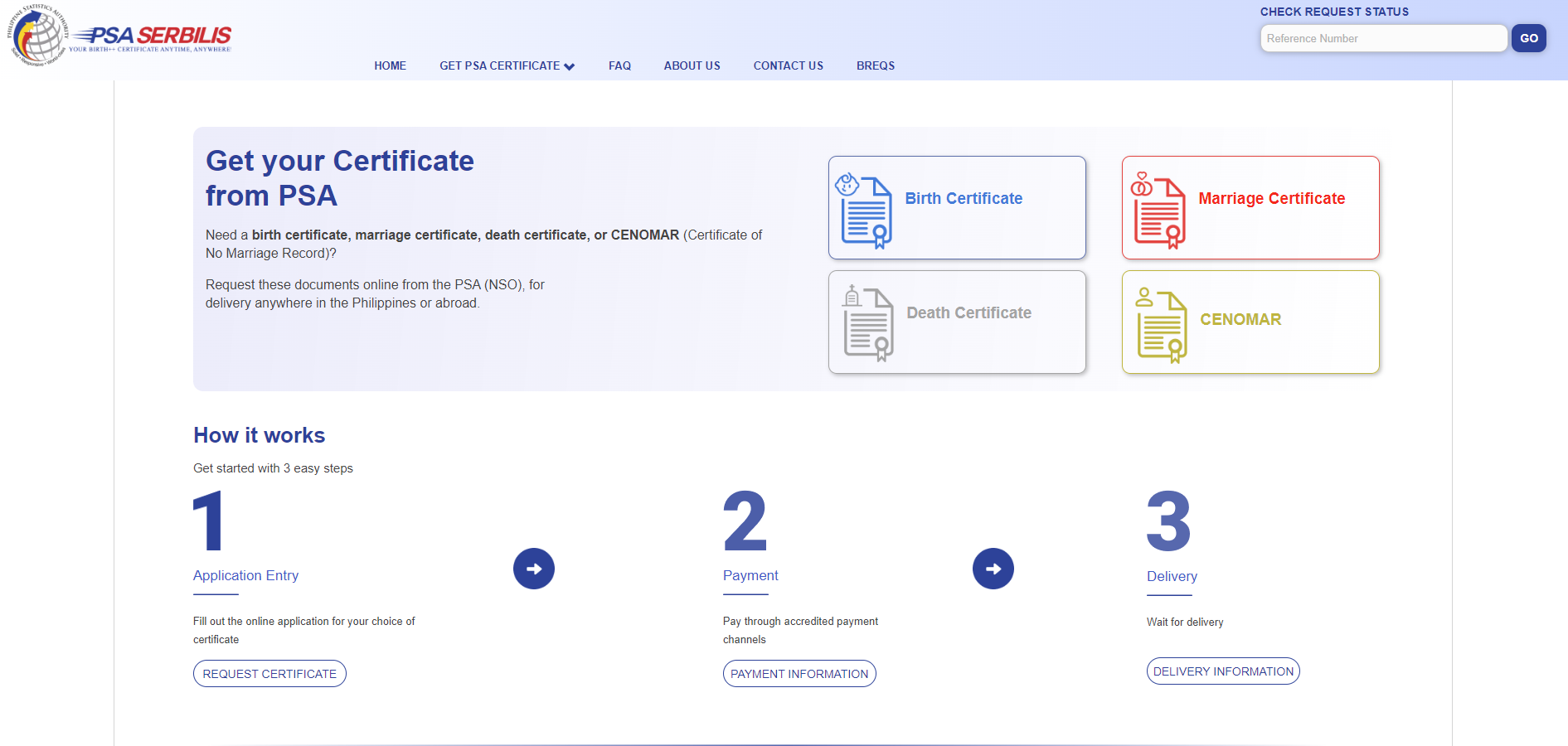
Task: Click the How it works heading
Action: 259,435
